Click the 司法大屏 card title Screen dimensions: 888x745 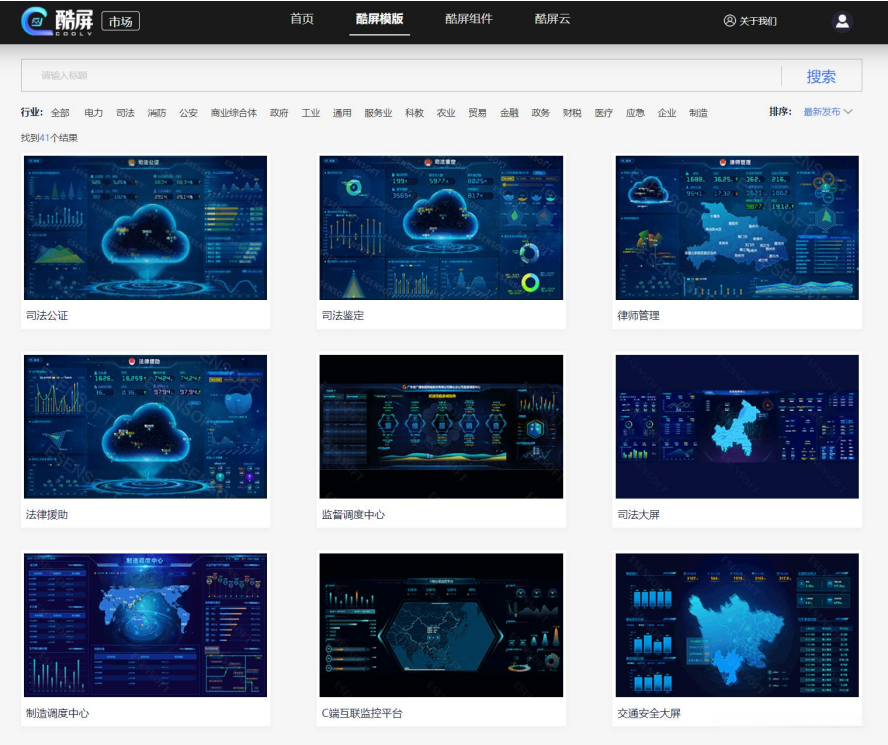point(638,514)
